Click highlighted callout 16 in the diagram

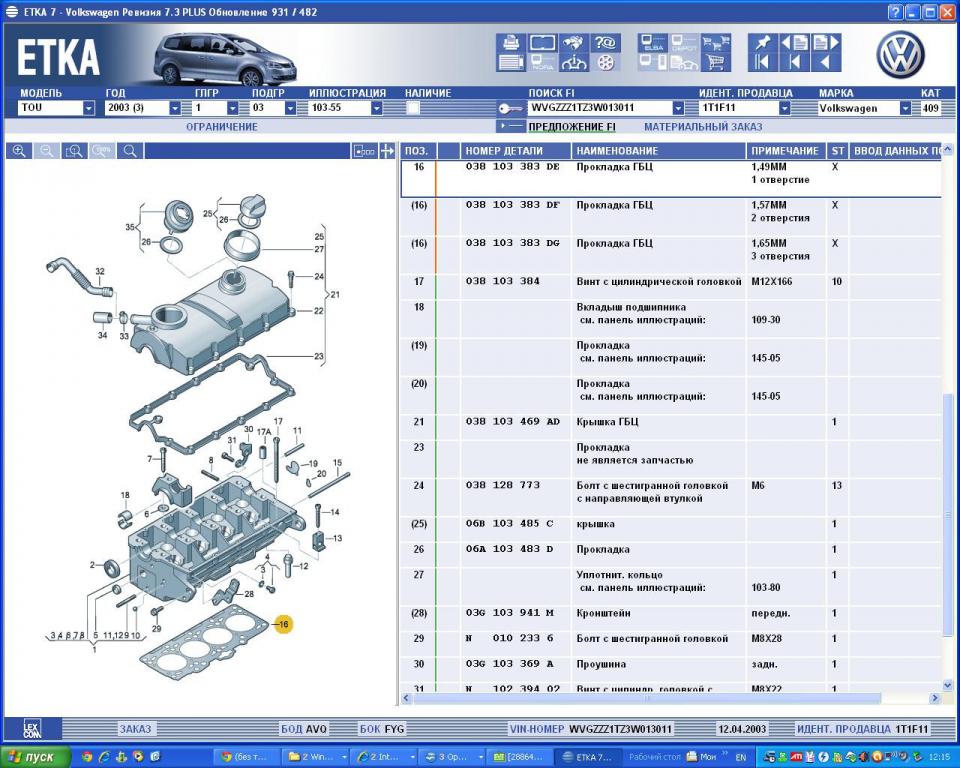tap(283, 625)
